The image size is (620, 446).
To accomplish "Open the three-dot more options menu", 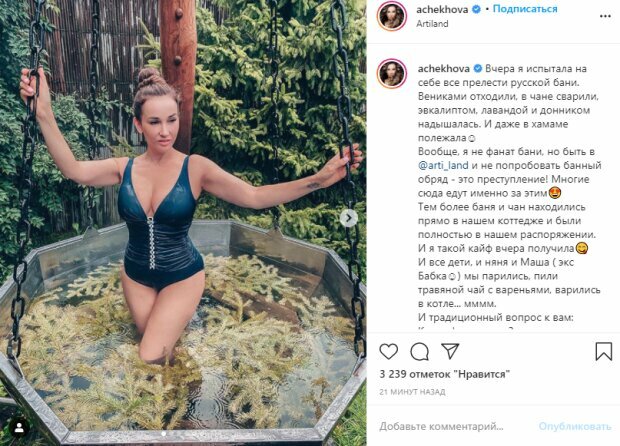I will pyautogui.click(x=605, y=16).
